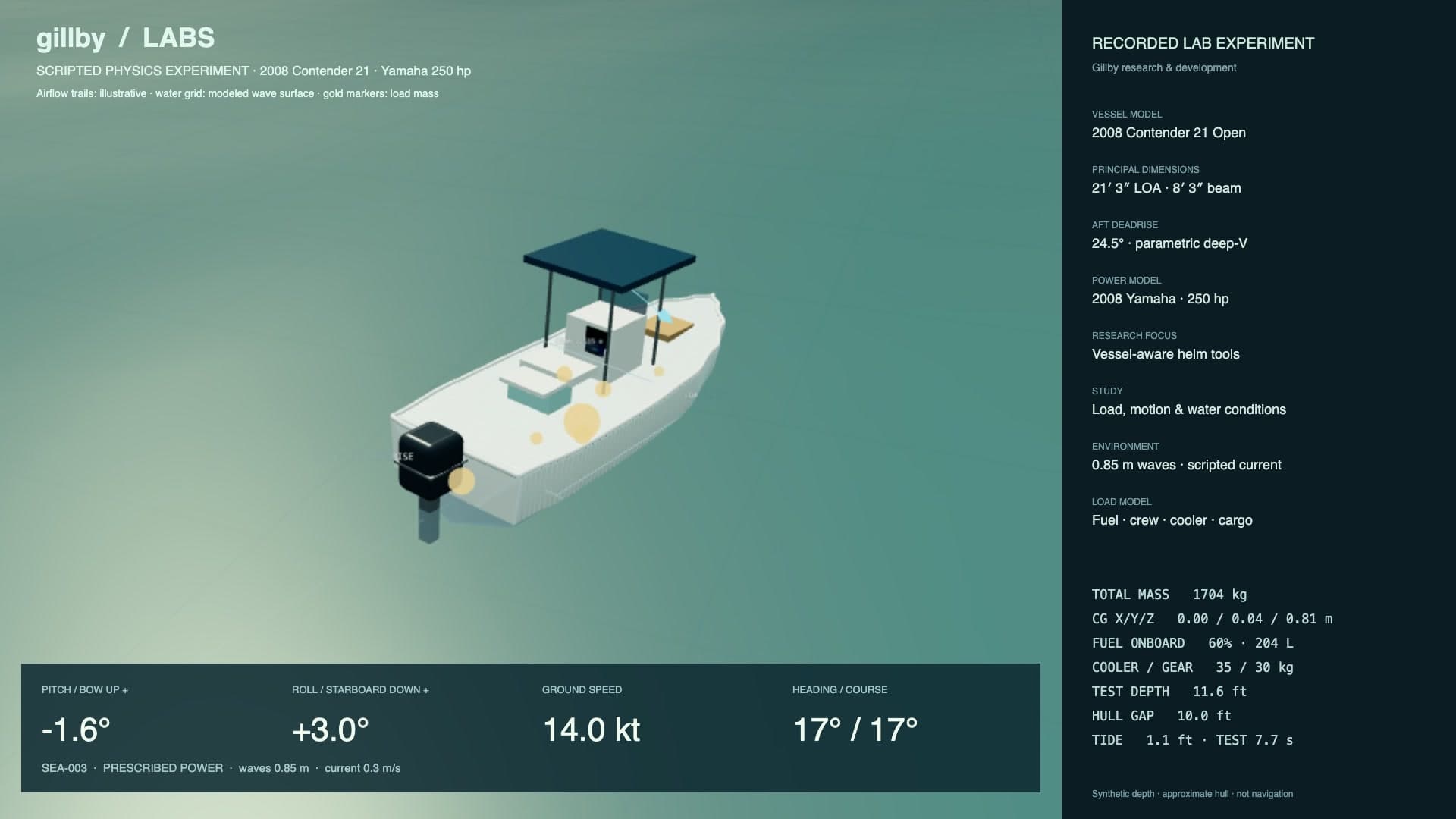Viewport: 1456px width, 819px height.
Task: Click the heading/course value 17° / 17°
Action: click(855, 730)
